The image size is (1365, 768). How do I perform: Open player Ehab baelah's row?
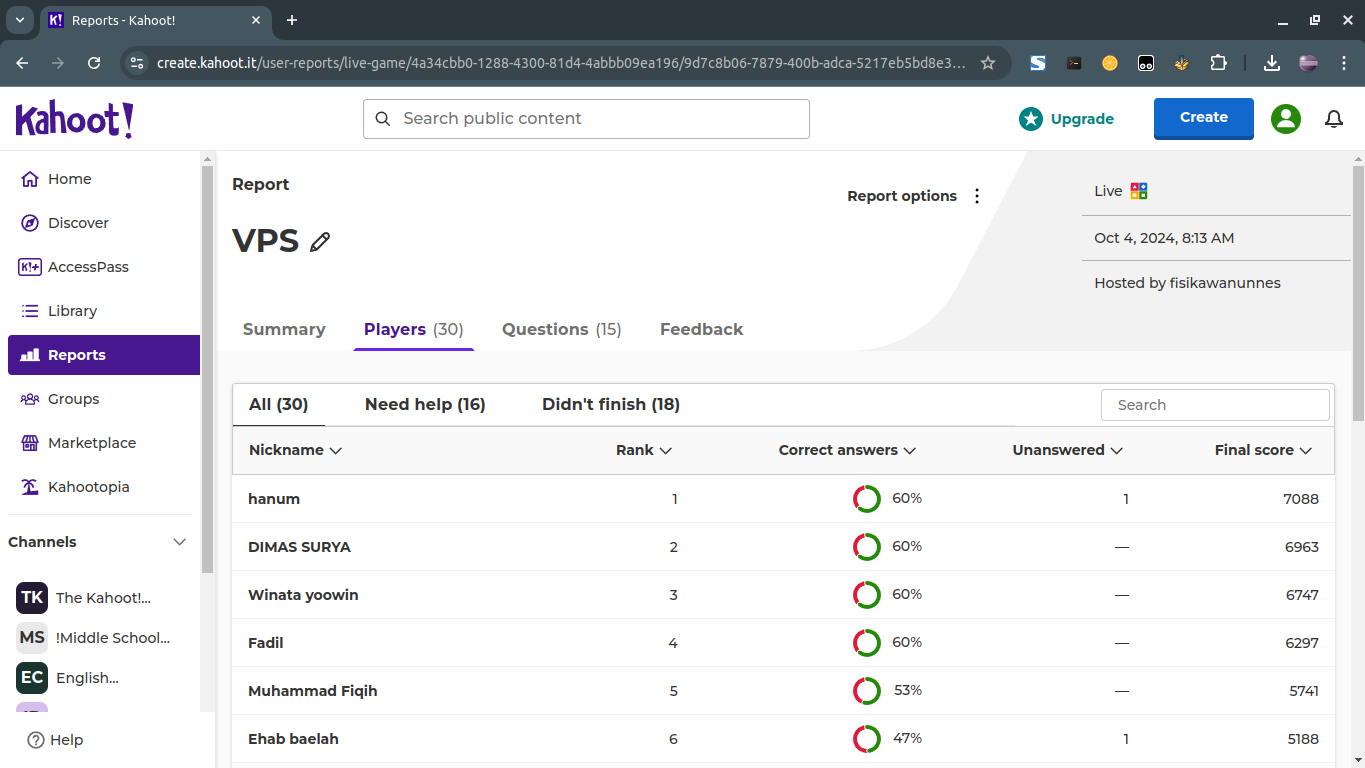pyautogui.click(x=783, y=739)
